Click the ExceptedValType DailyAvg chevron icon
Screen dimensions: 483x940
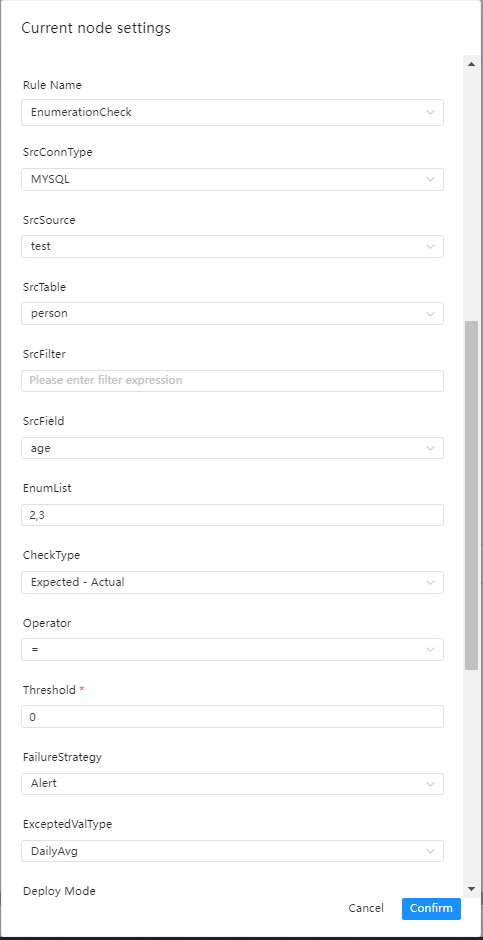[x=430, y=851]
